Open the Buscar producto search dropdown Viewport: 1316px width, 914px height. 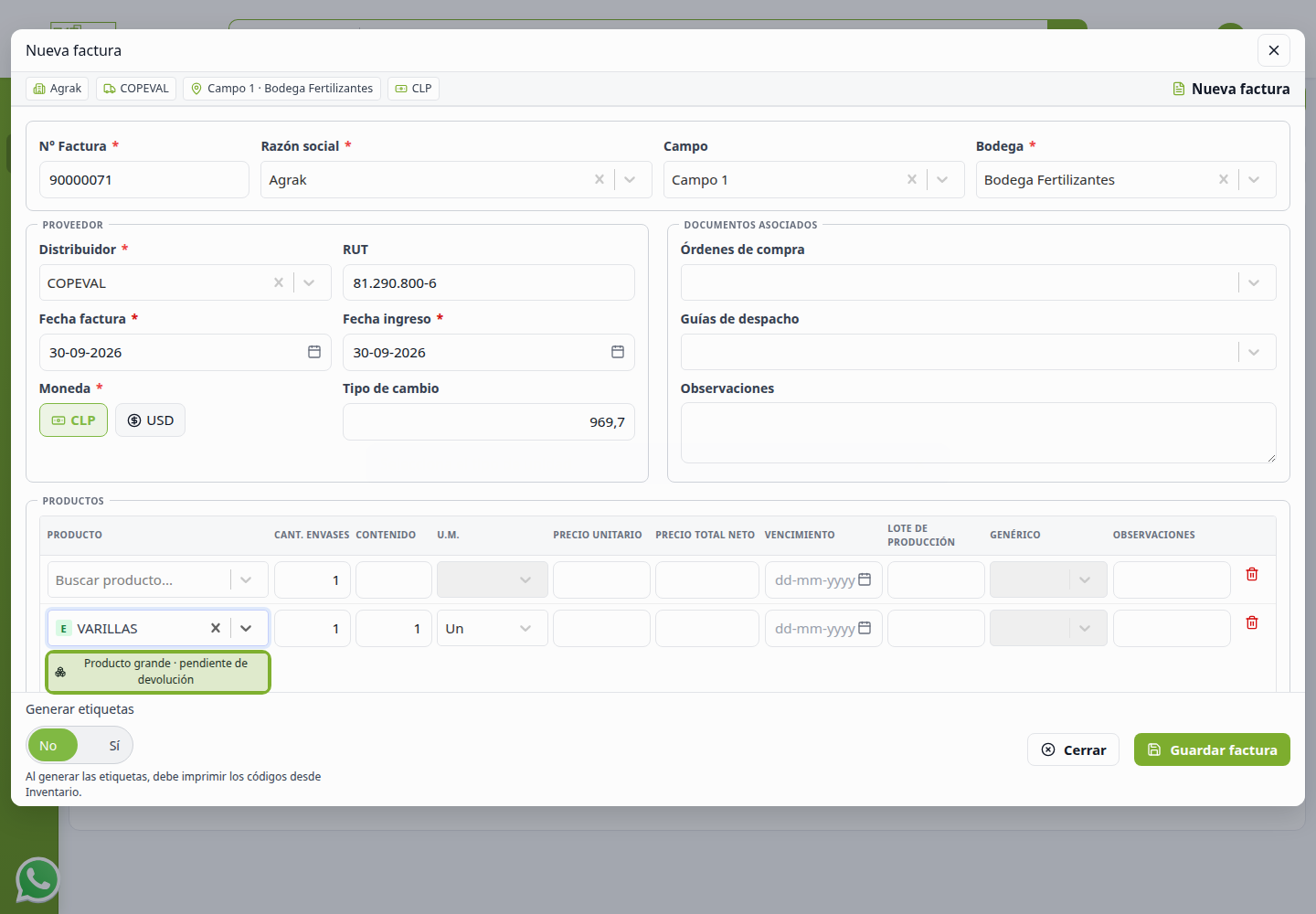tap(157, 579)
